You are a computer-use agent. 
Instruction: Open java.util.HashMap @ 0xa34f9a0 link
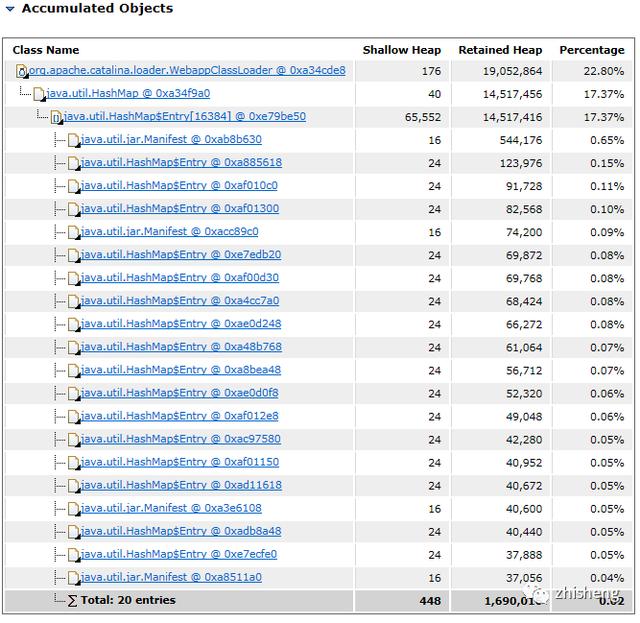[128, 93]
